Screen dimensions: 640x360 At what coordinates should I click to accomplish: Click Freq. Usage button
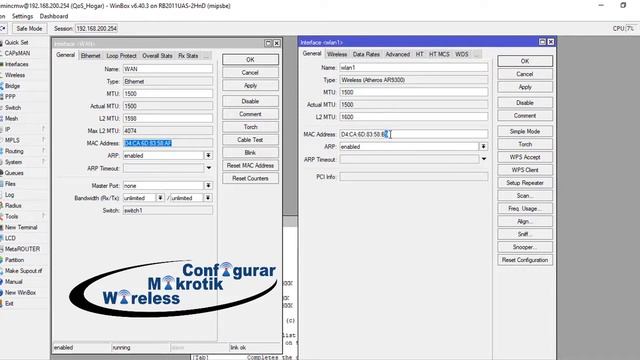525,209
